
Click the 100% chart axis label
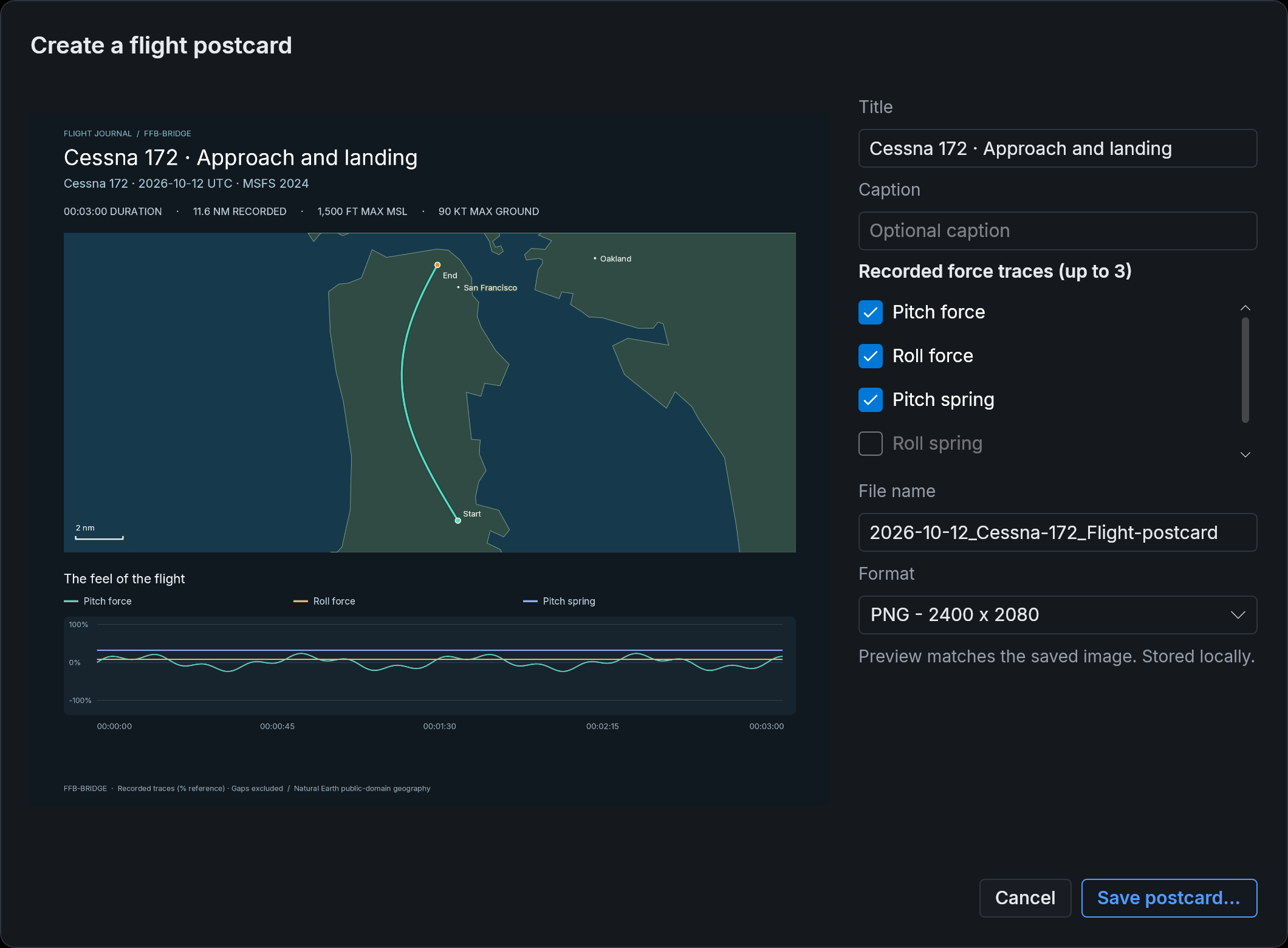78,625
